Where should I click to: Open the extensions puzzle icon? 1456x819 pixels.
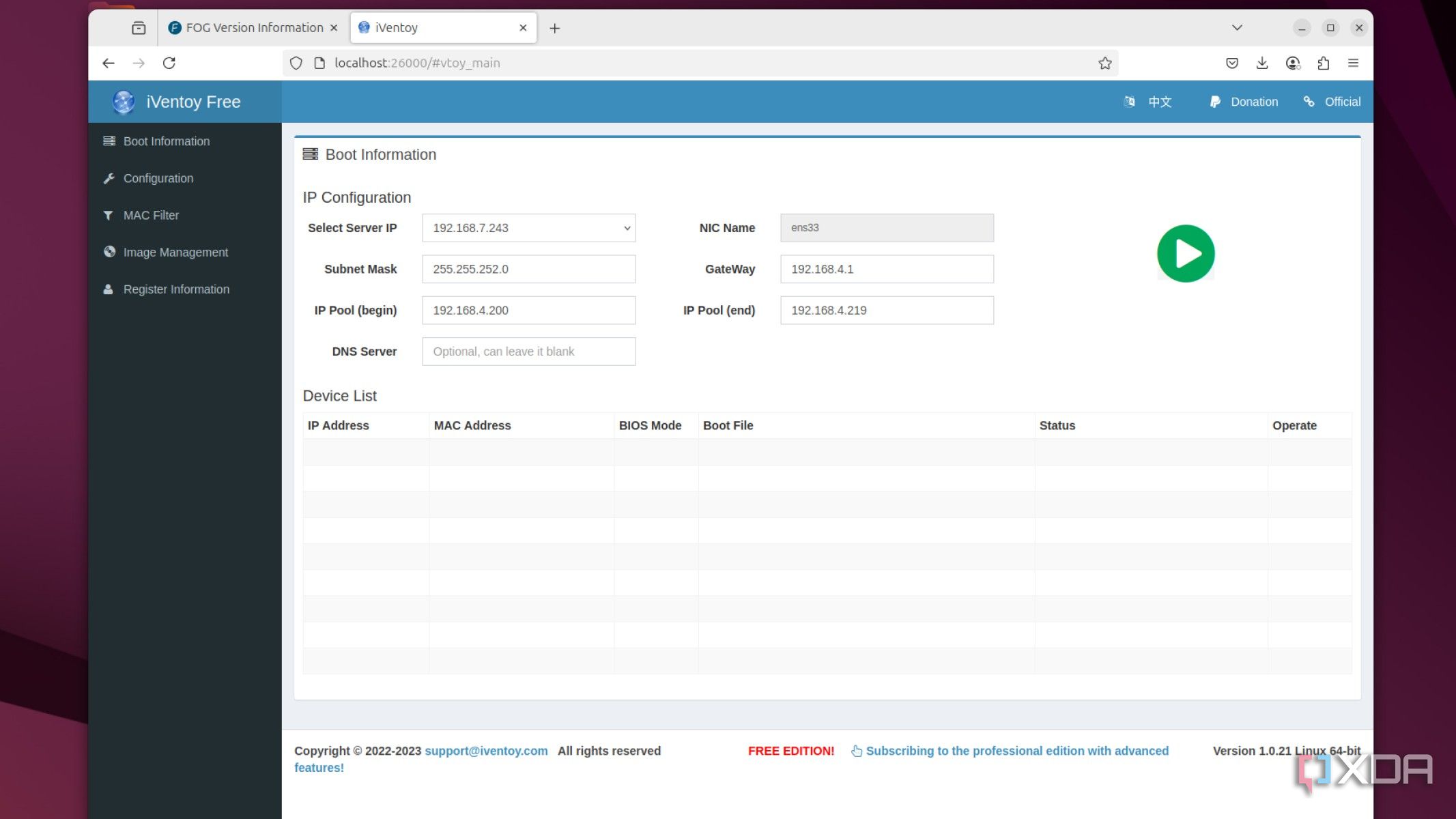(1323, 63)
